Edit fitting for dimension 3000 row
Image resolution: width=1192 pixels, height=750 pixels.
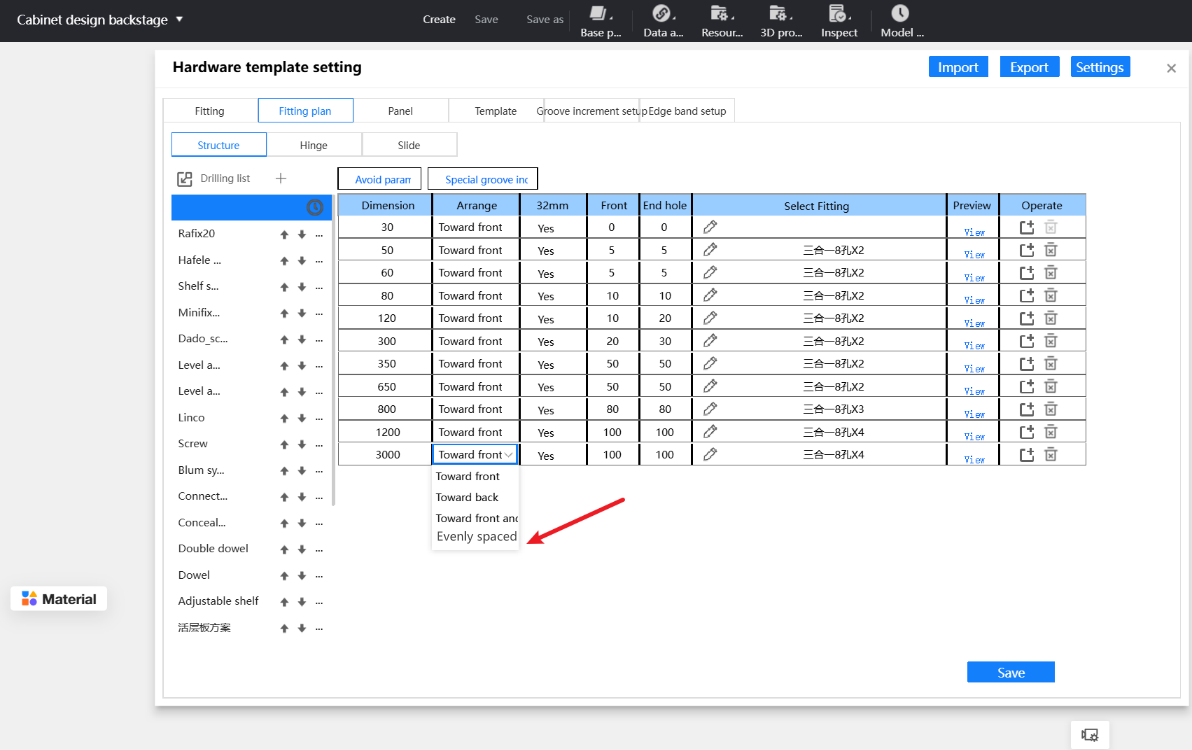point(710,454)
